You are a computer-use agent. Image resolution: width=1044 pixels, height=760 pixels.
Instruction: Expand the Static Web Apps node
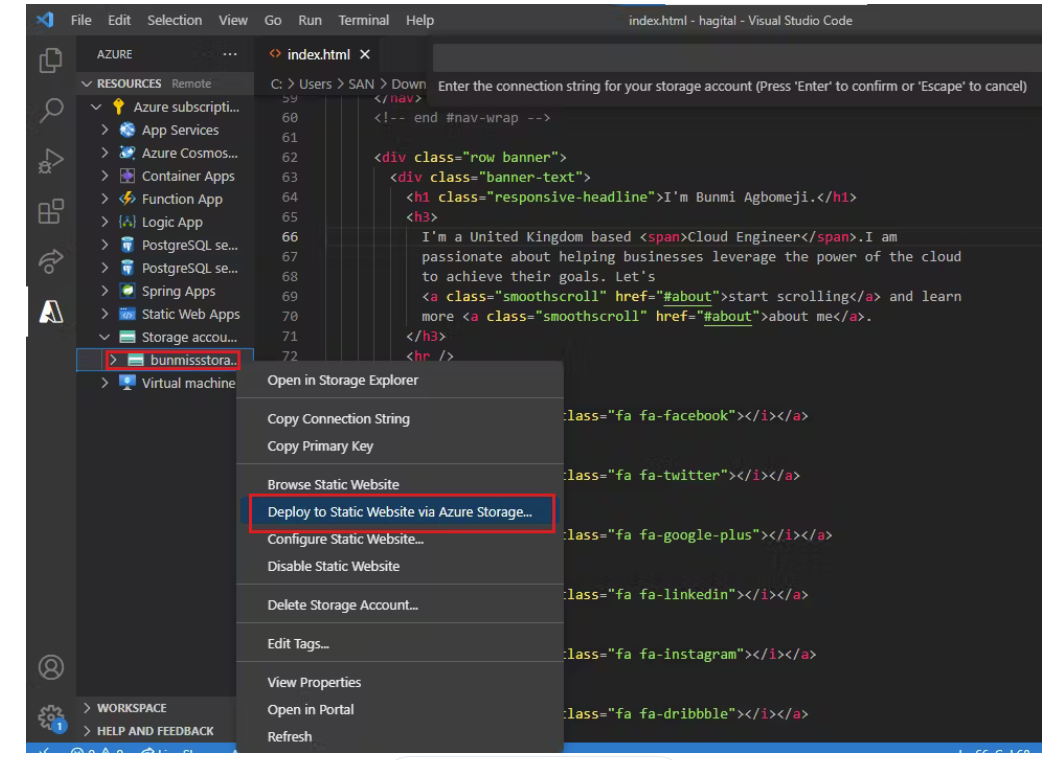(106, 314)
